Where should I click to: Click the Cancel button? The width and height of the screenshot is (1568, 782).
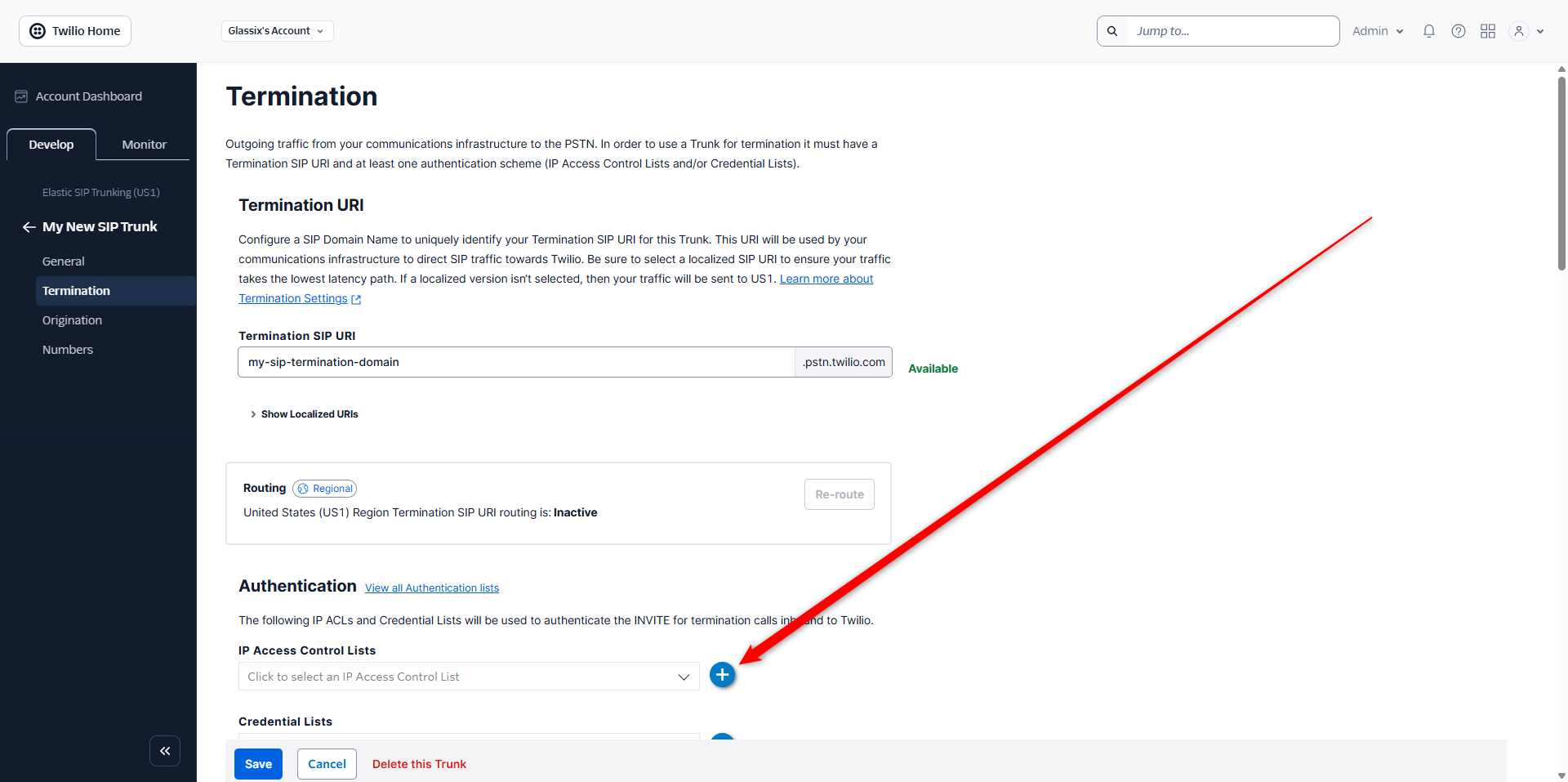click(x=327, y=764)
